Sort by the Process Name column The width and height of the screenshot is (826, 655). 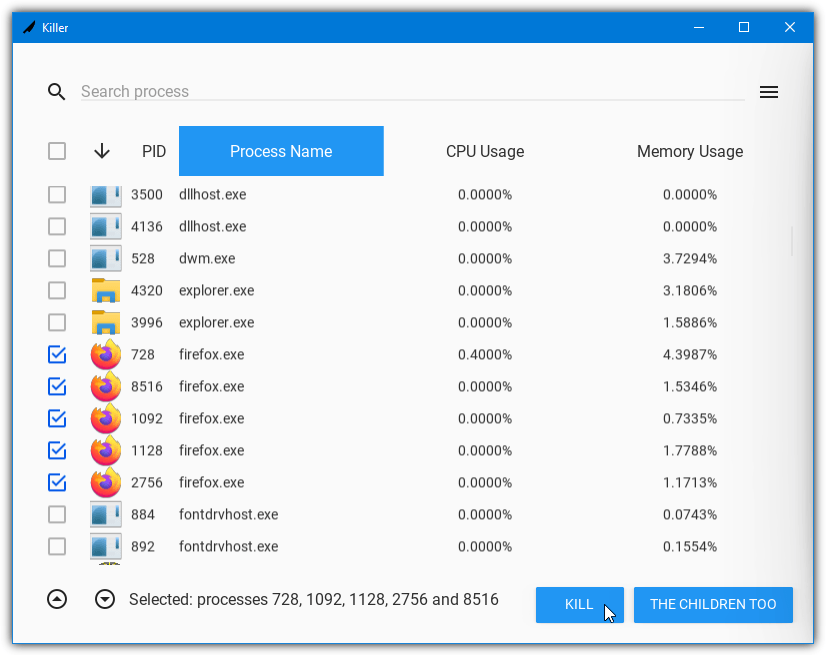(x=281, y=151)
